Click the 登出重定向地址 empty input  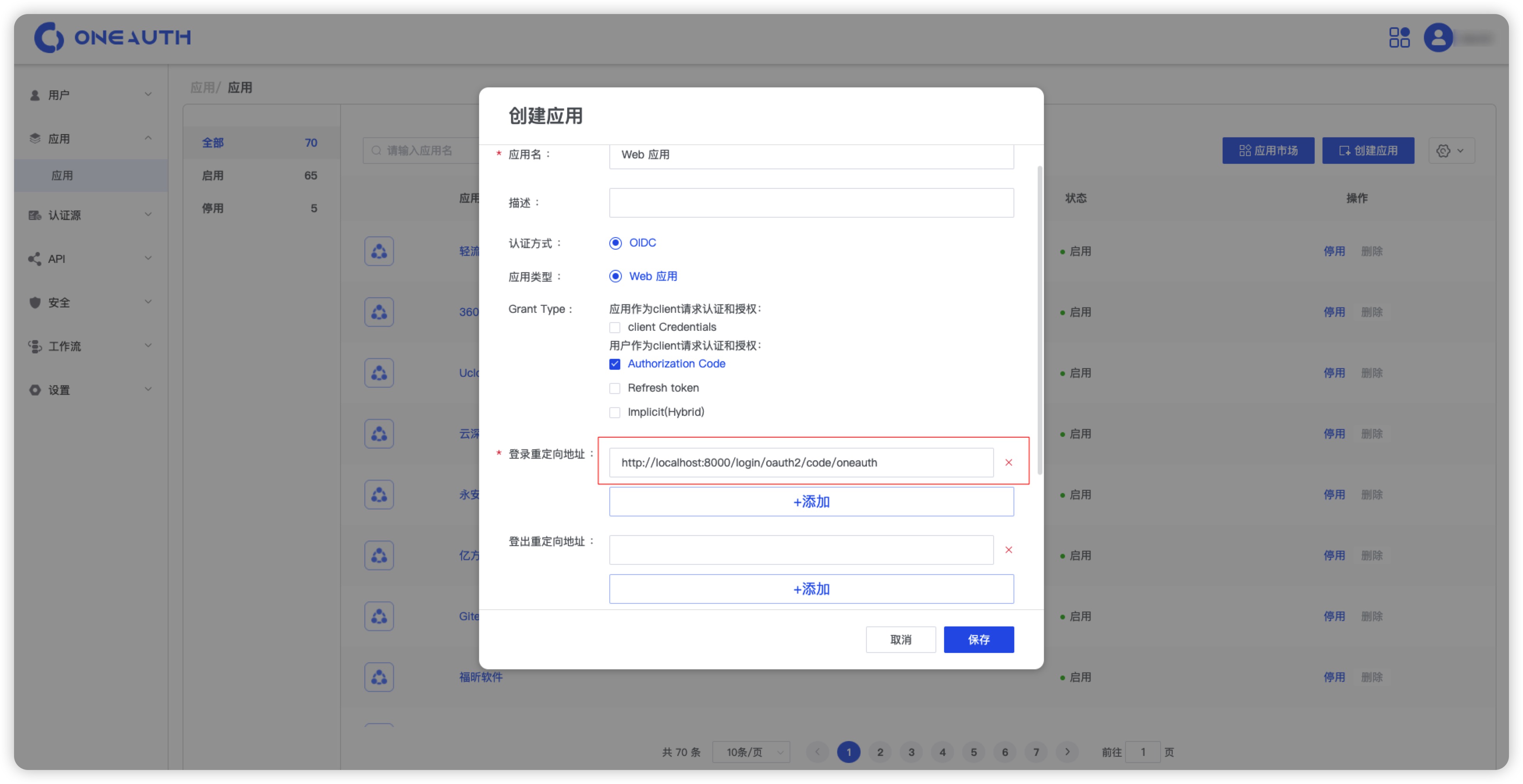tap(801, 550)
